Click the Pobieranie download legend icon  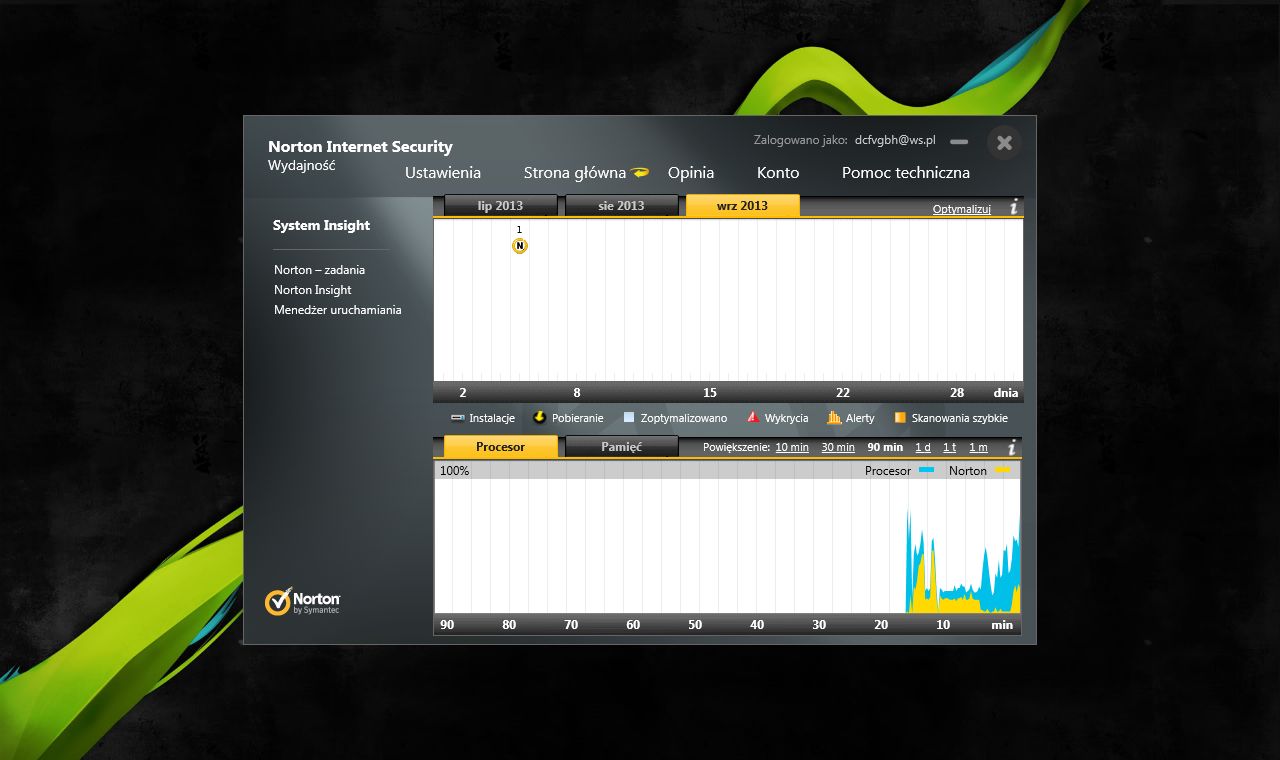coord(540,418)
